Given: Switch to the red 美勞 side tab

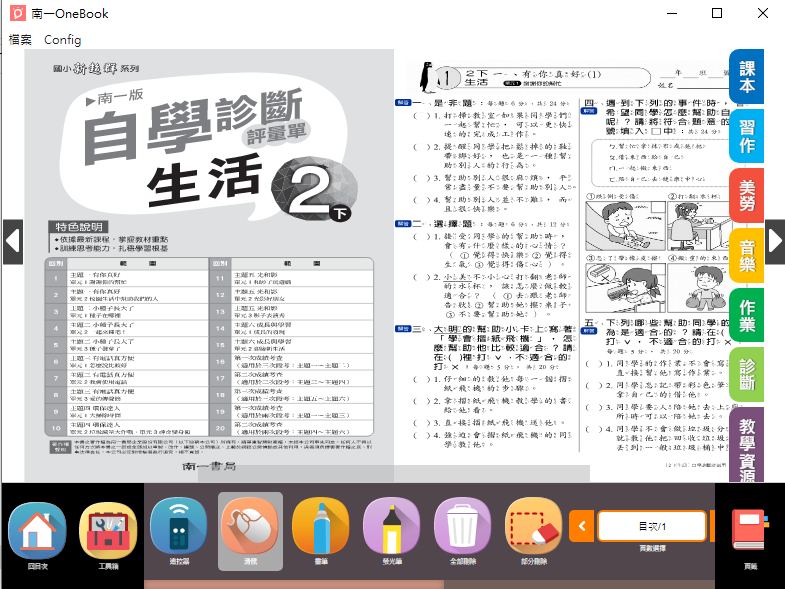Looking at the screenshot, I should pyautogui.click(x=747, y=196).
